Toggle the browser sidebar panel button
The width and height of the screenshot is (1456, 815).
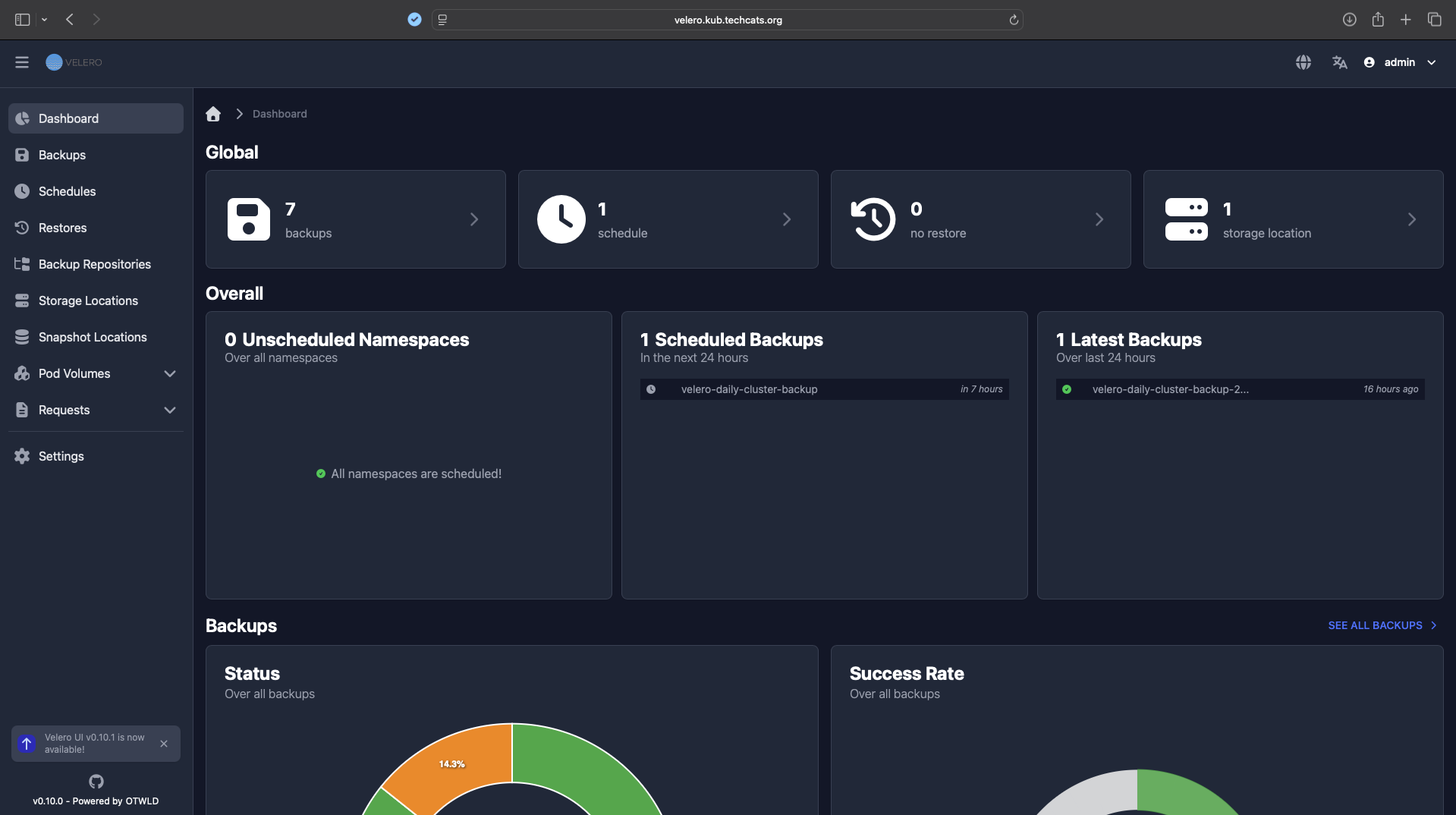(x=22, y=20)
